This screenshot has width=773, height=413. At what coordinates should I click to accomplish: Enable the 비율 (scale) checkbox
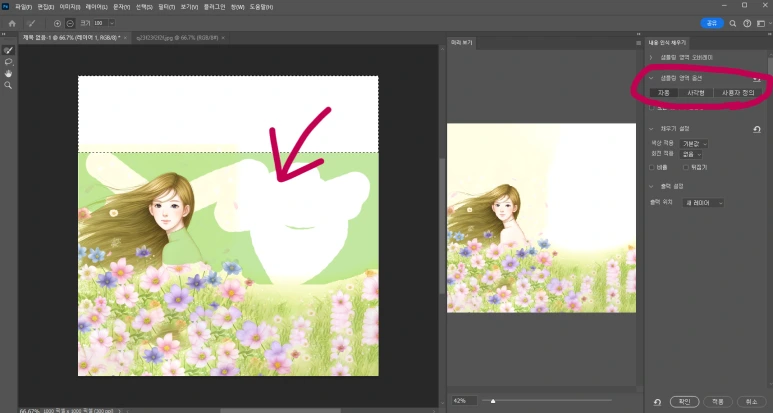point(653,167)
